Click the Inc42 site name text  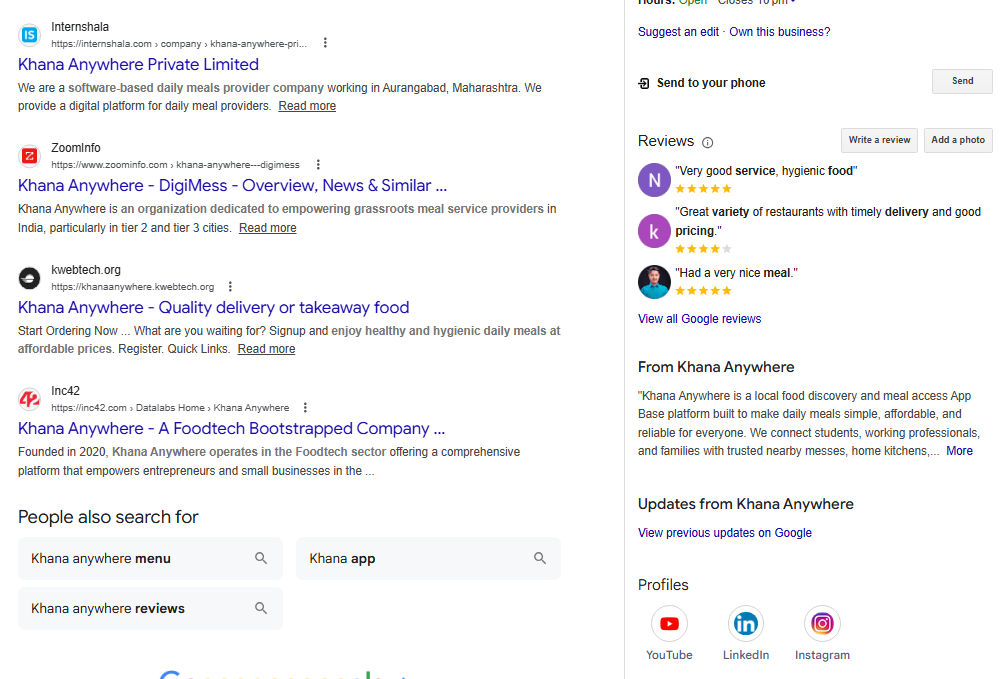pos(65,392)
